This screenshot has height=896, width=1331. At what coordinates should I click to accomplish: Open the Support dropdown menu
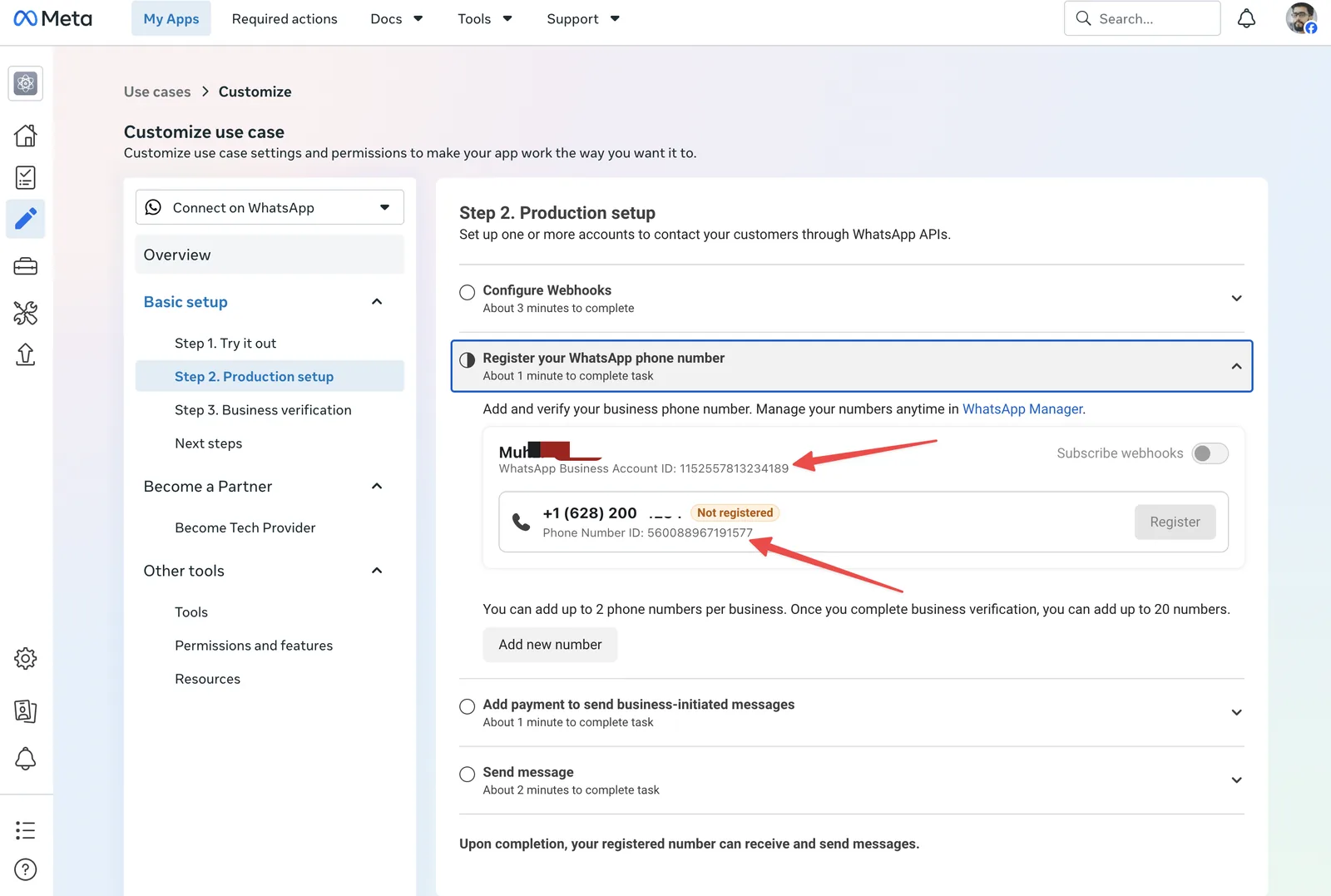click(583, 18)
